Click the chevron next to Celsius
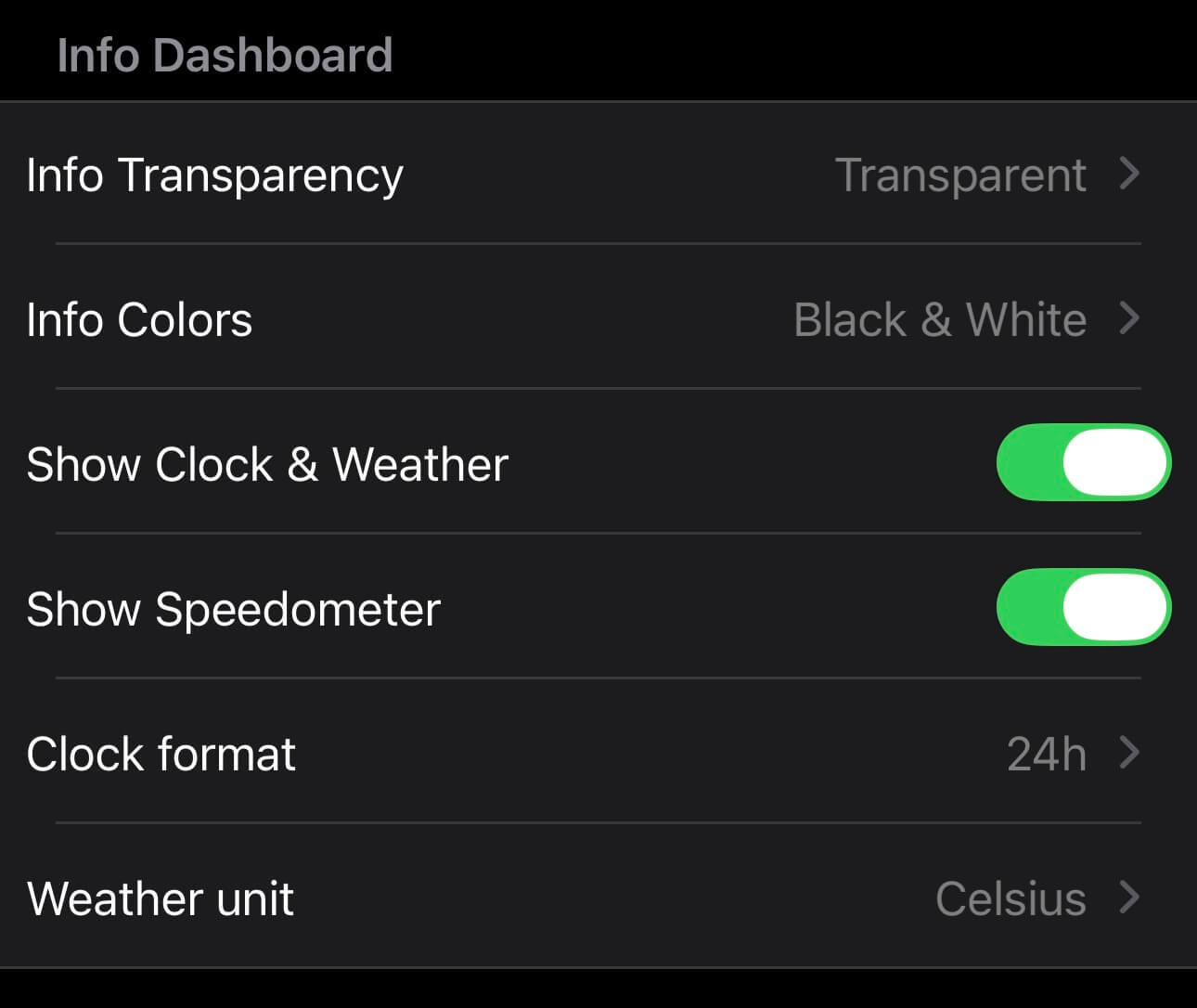Screen dimensions: 1197x1008 (x=1128, y=898)
